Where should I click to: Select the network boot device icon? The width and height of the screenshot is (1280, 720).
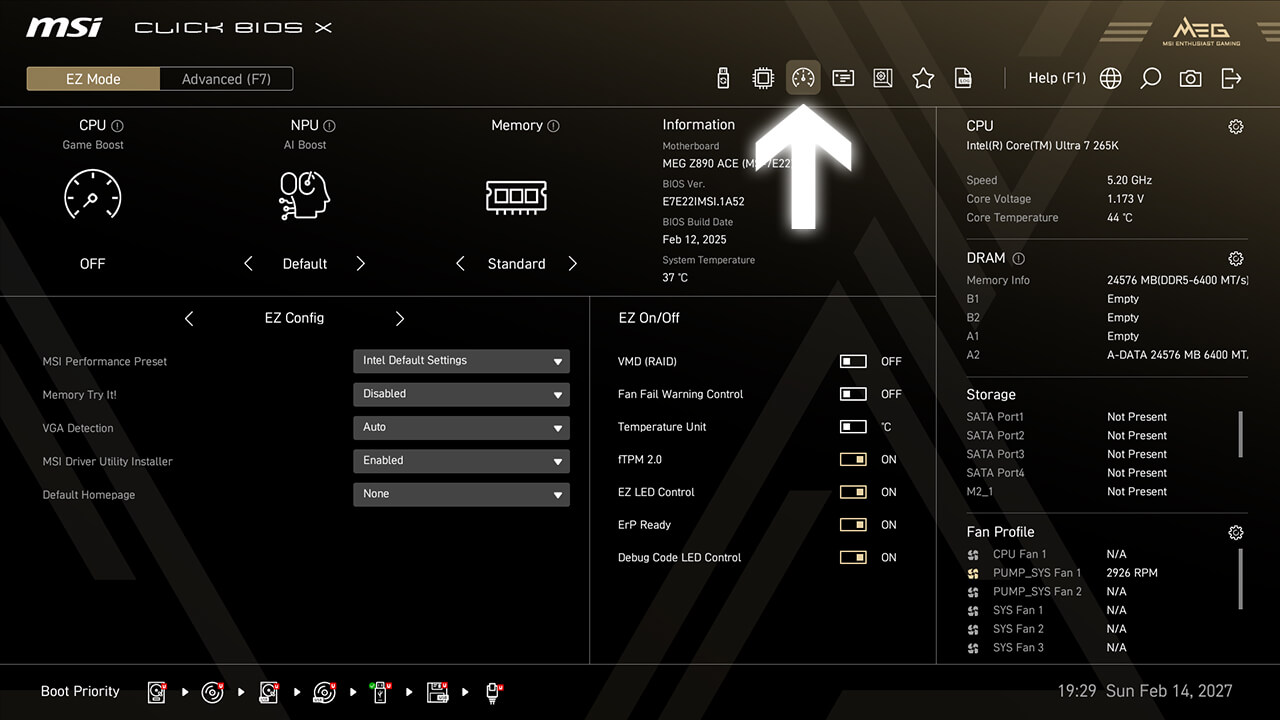494,692
